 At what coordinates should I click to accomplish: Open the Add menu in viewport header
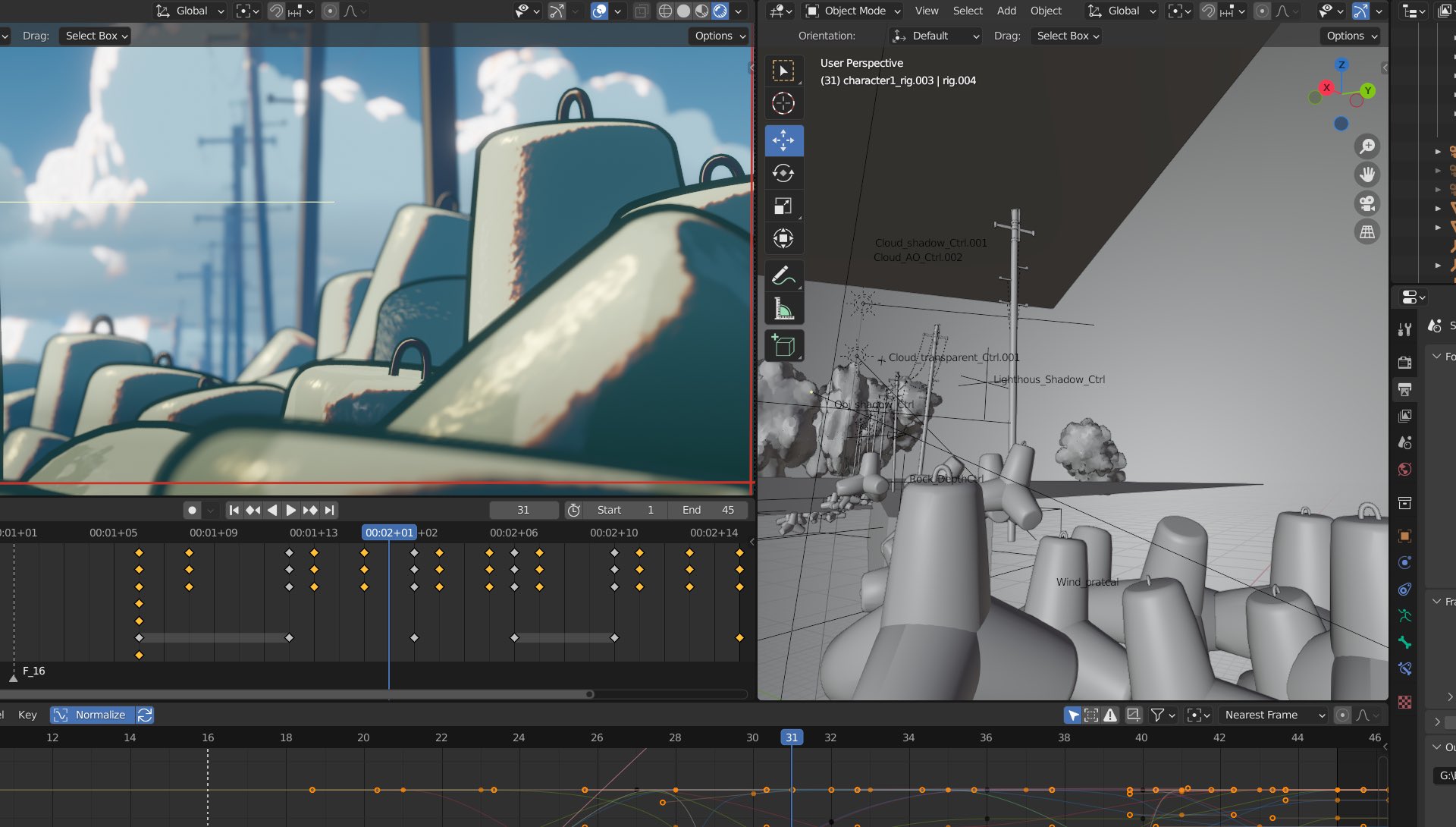pos(1006,11)
